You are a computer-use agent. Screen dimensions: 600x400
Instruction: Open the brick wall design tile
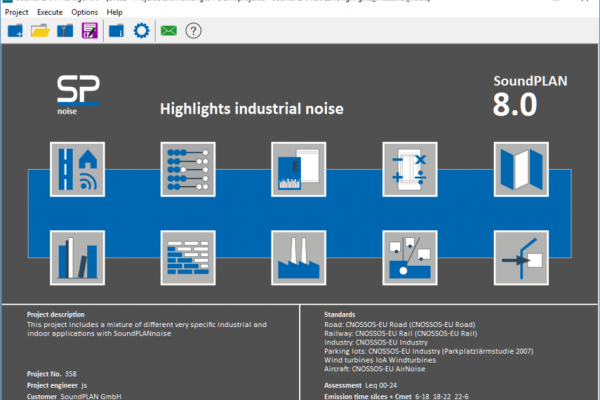click(x=188, y=258)
